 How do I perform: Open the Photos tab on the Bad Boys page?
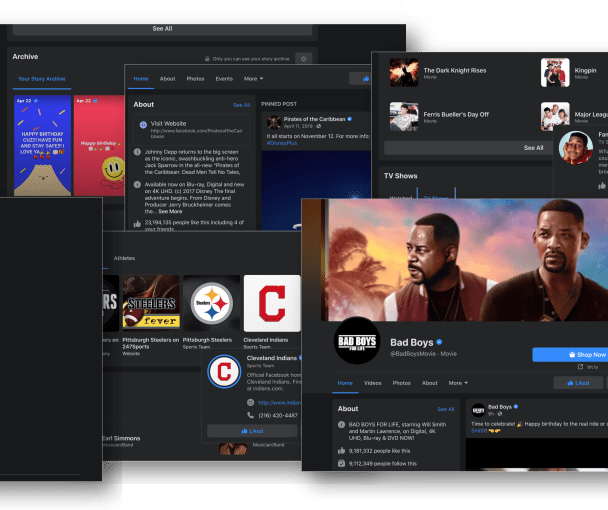click(401, 383)
